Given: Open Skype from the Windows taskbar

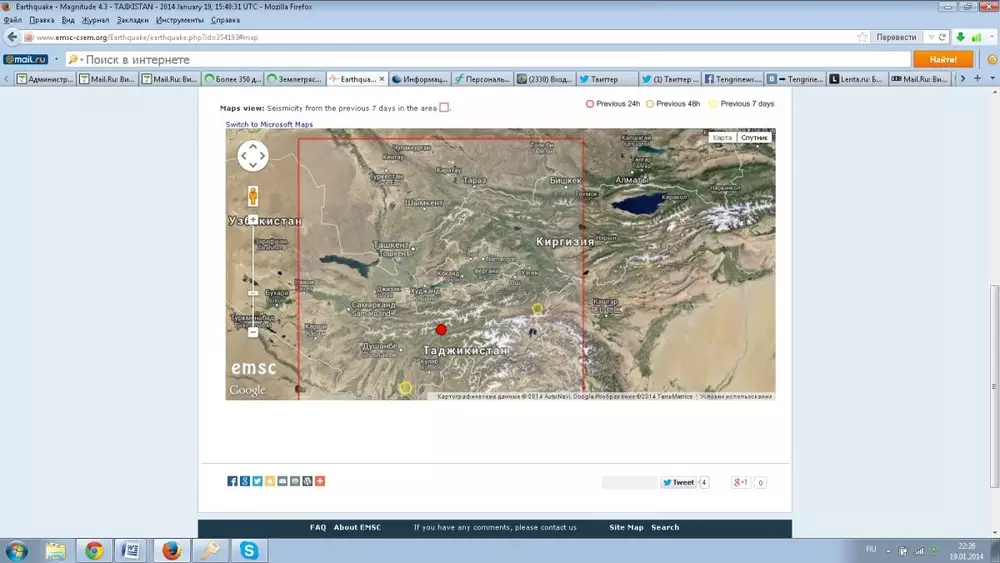Looking at the screenshot, I should [x=248, y=550].
